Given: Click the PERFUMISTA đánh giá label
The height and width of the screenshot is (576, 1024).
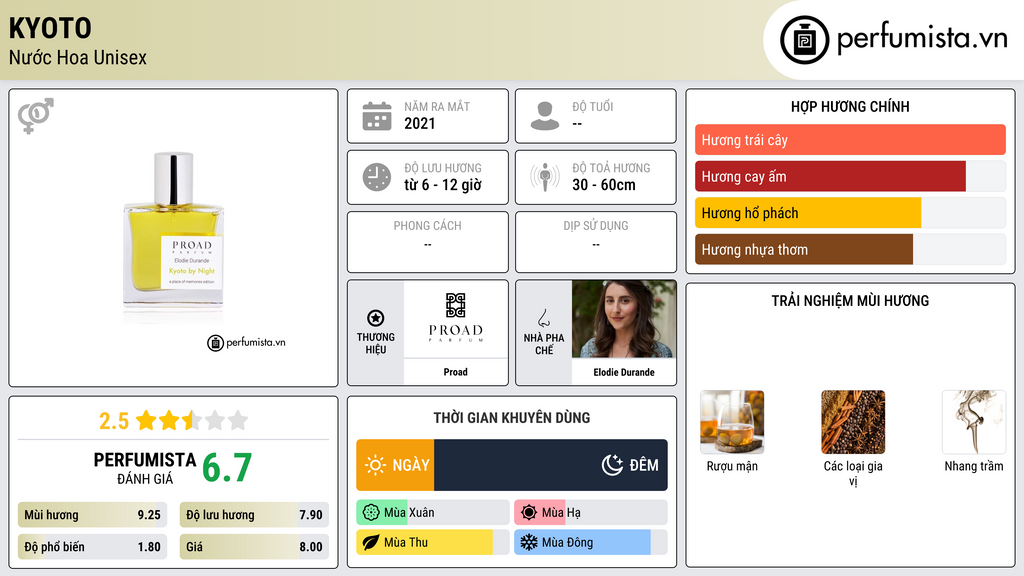Looking at the screenshot, I should click(x=145, y=468).
